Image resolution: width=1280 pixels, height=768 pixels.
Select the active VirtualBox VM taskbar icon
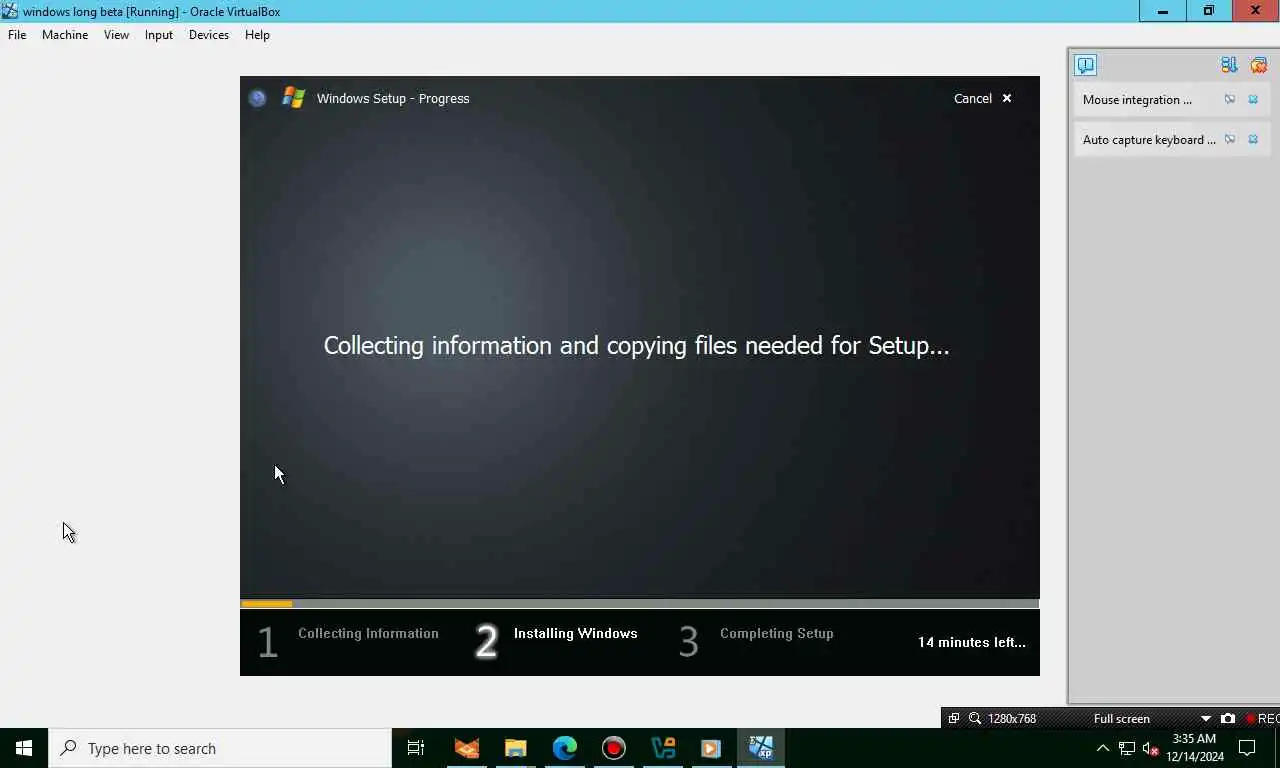761,748
